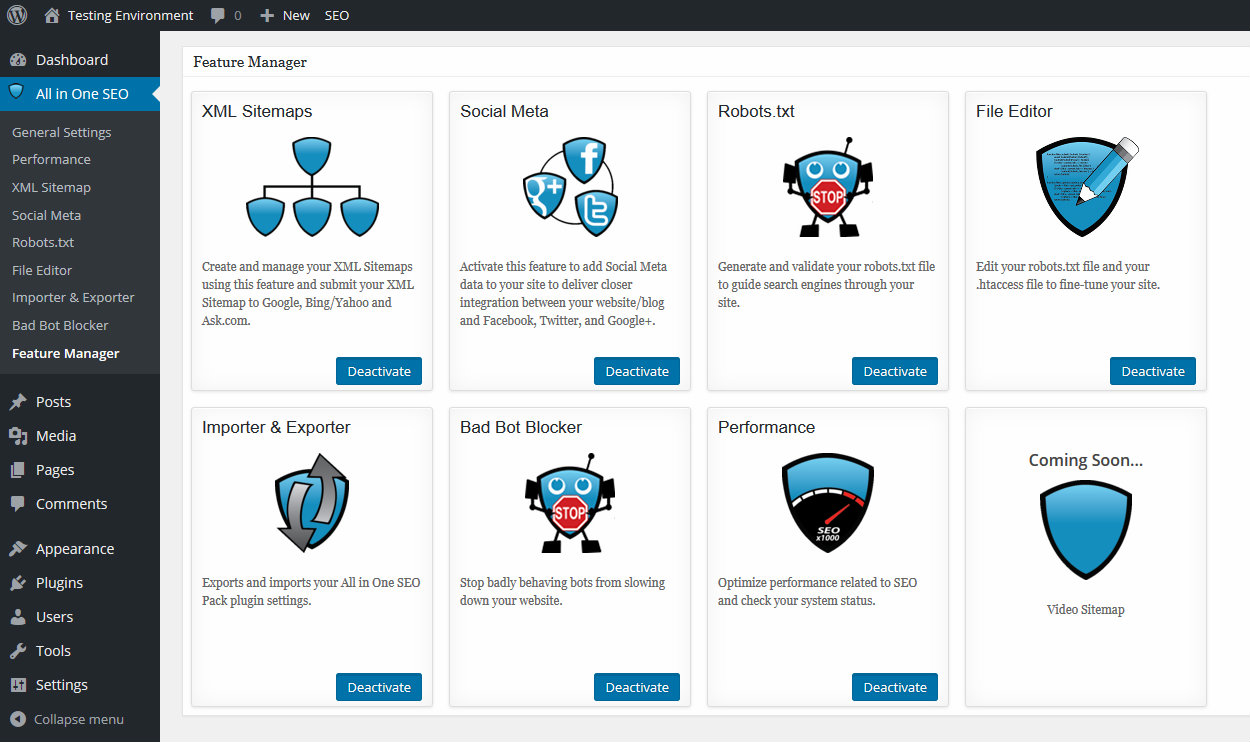Screen dimensions: 1250x742
Task: Click the plus icon next to New
Action: coord(267,16)
